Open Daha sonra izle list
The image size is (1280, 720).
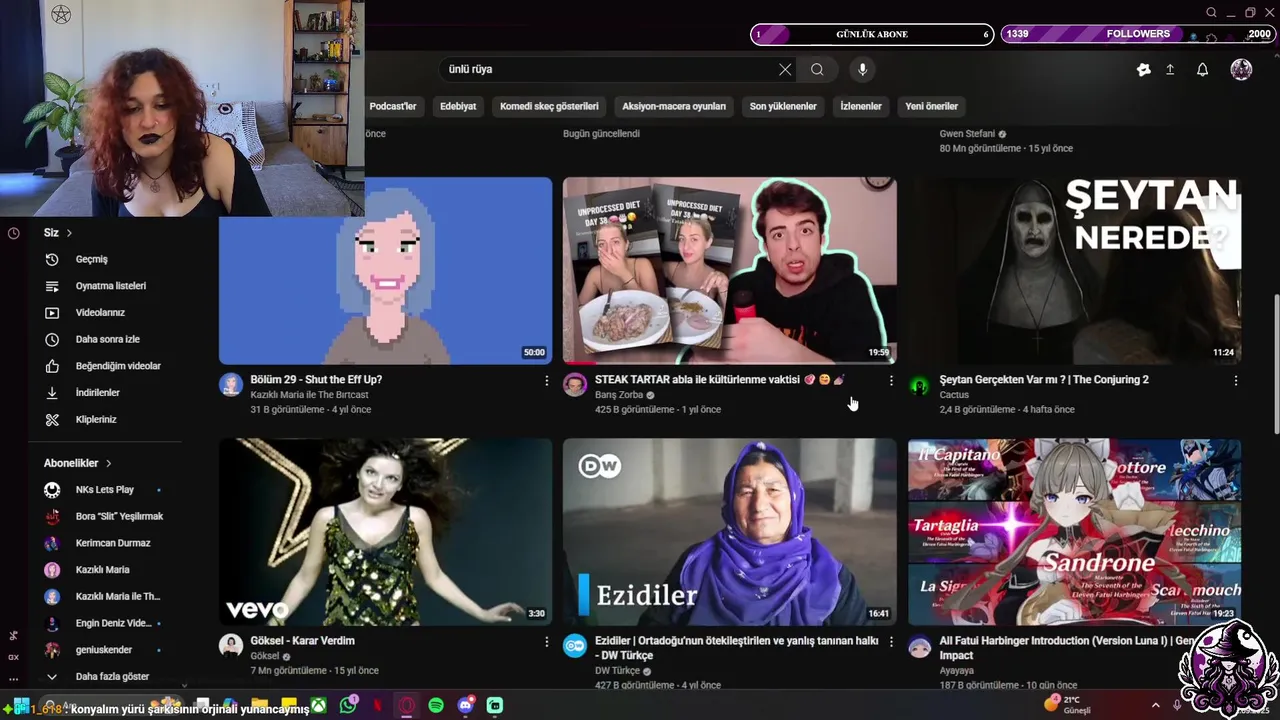pos(105,339)
